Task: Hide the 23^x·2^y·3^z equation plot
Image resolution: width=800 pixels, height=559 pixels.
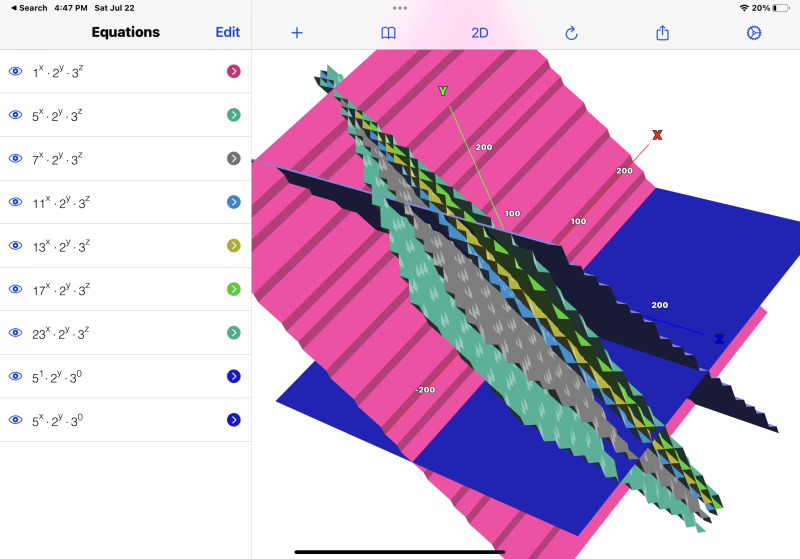Action: tap(15, 333)
